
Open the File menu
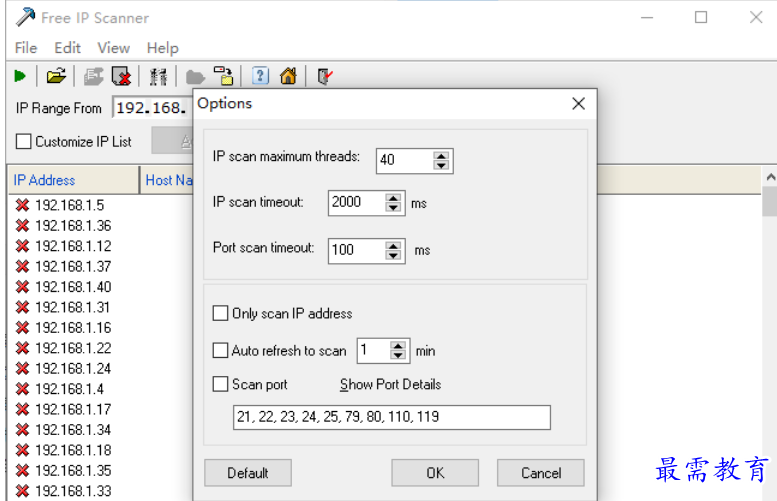[x=26, y=48]
